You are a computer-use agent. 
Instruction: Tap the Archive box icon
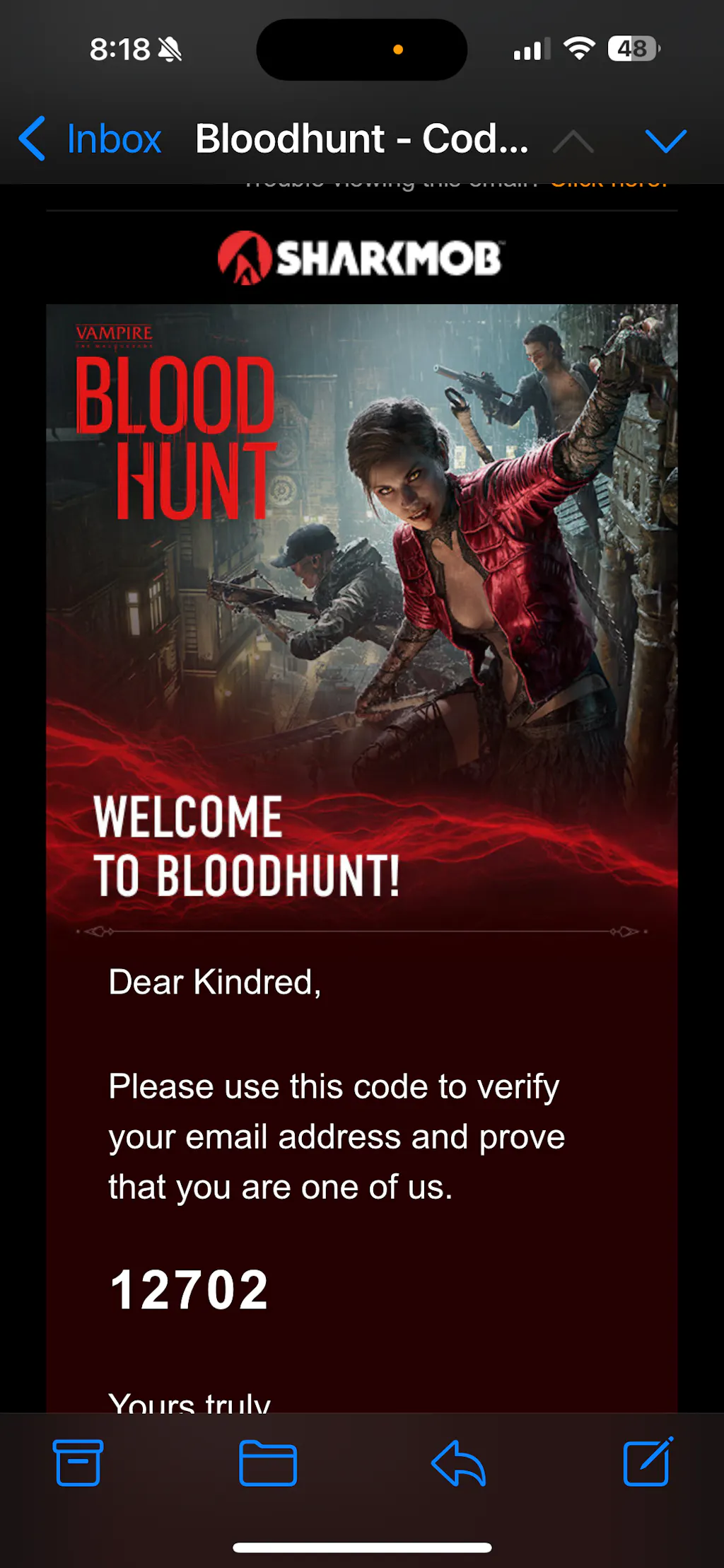[78, 1462]
